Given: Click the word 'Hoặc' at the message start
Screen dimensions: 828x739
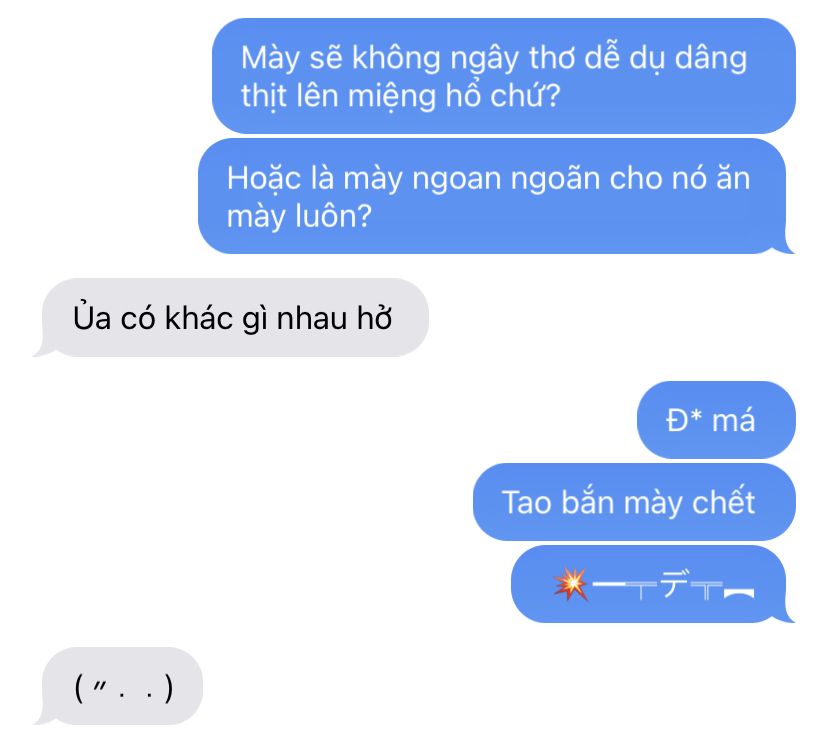Looking at the screenshot, I should [264, 178].
